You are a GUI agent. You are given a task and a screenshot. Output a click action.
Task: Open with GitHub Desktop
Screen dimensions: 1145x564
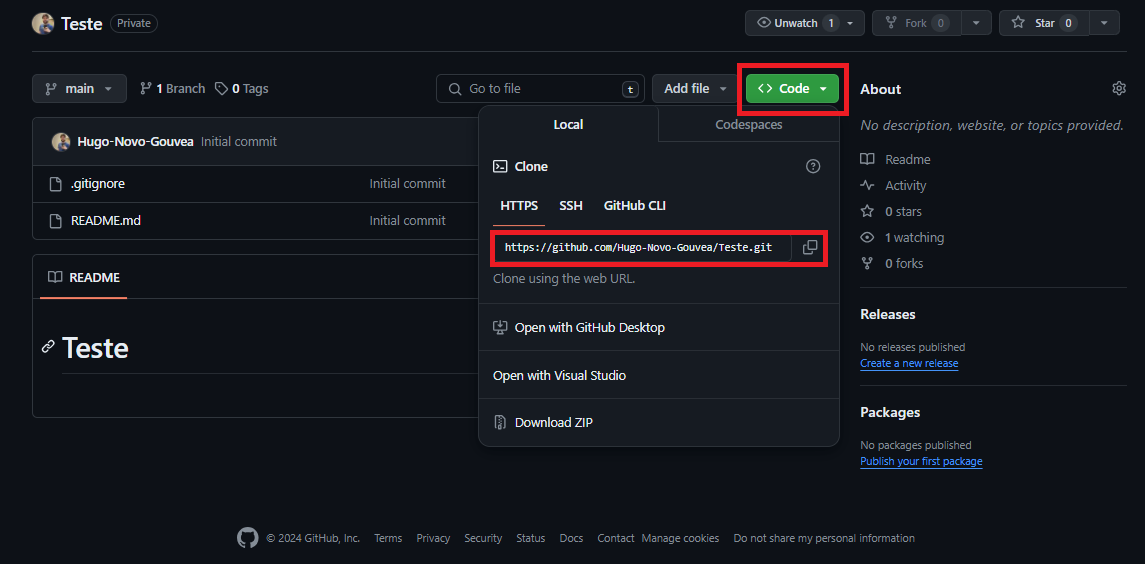(x=589, y=328)
